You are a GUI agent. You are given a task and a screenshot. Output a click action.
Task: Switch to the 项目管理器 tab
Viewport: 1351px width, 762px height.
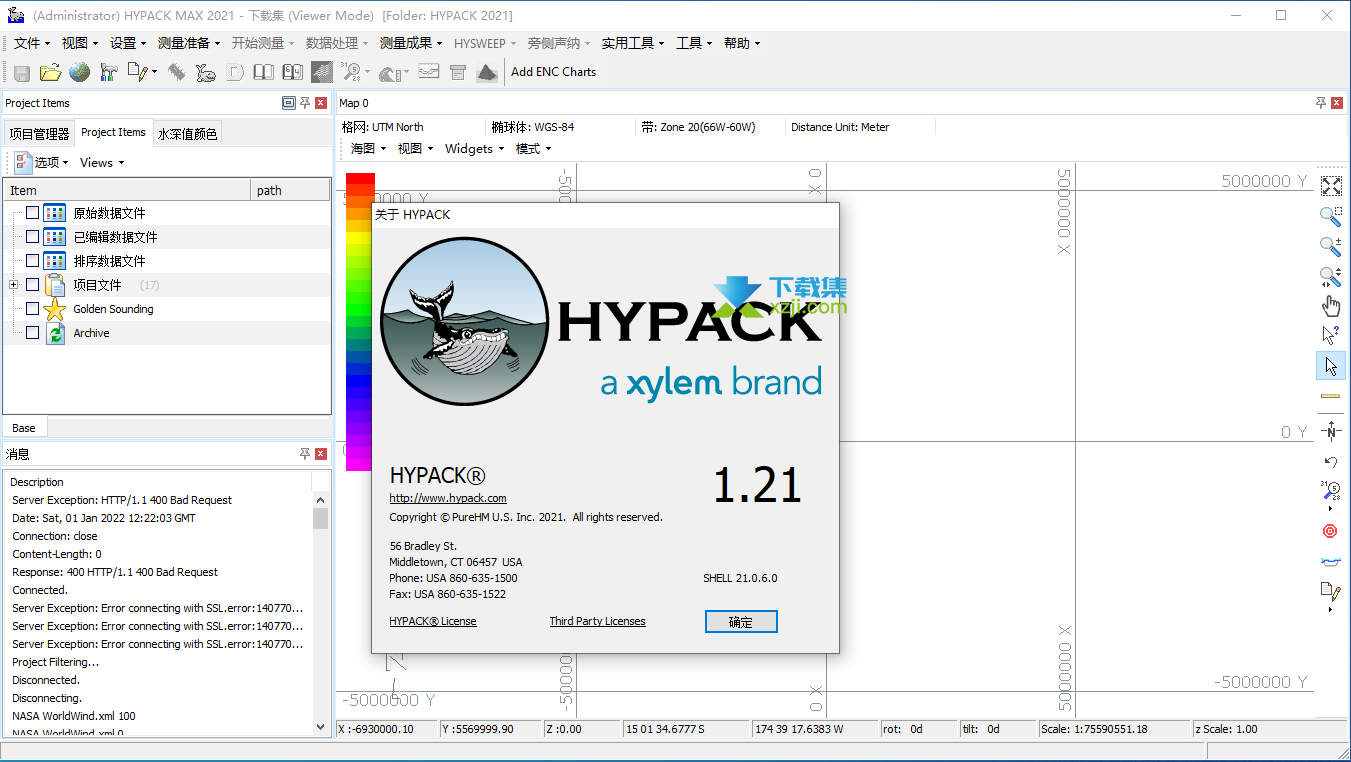coord(39,133)
